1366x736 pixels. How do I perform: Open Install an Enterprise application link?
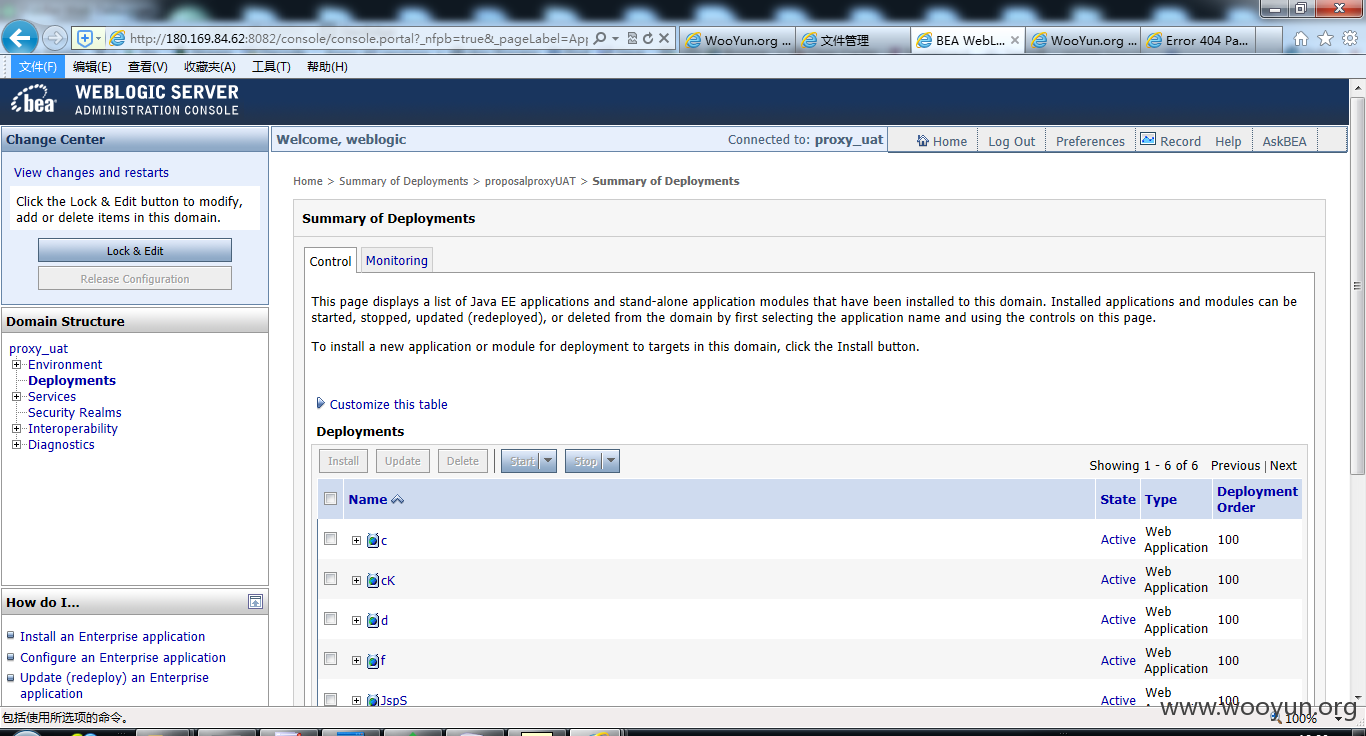(x=112, y=636)
